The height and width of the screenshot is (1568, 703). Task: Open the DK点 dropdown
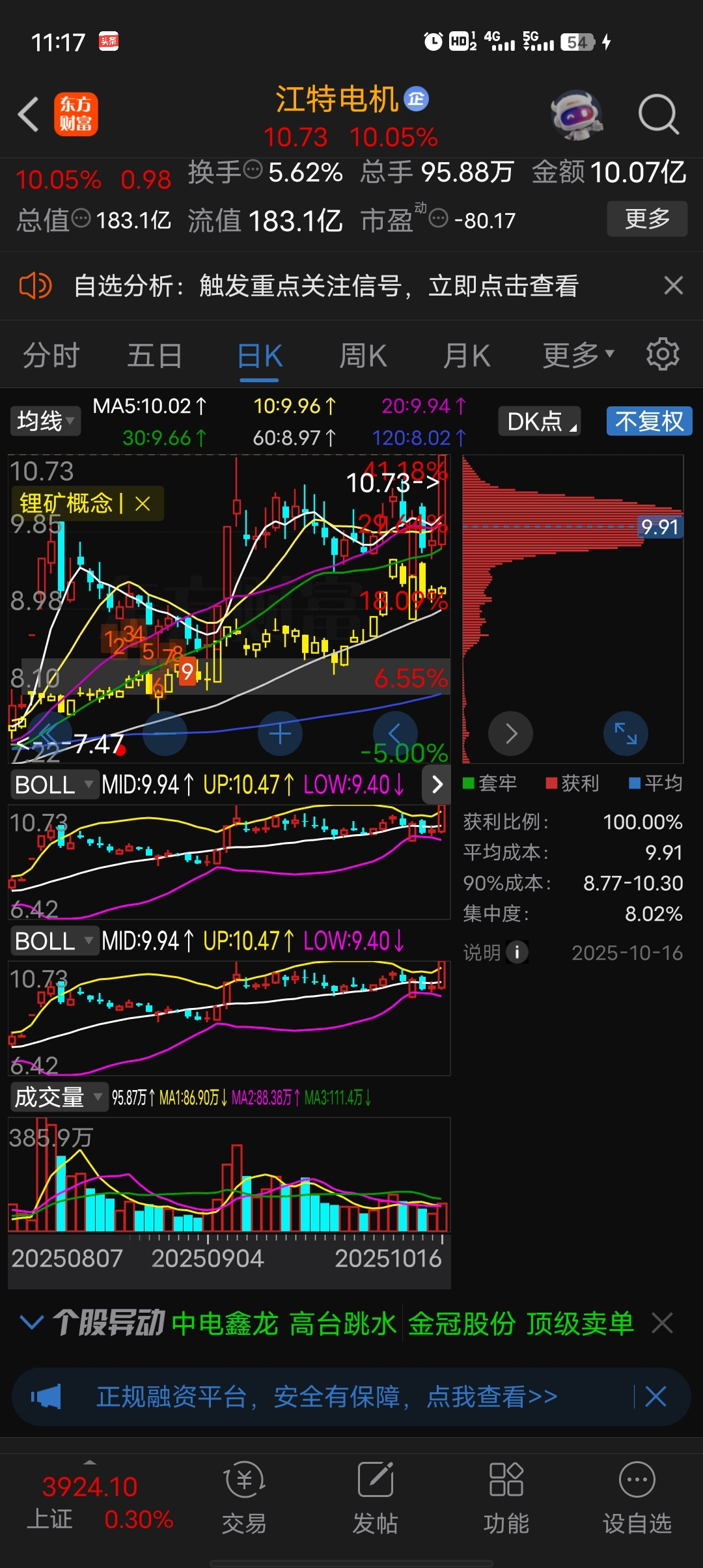coord(539,421)
